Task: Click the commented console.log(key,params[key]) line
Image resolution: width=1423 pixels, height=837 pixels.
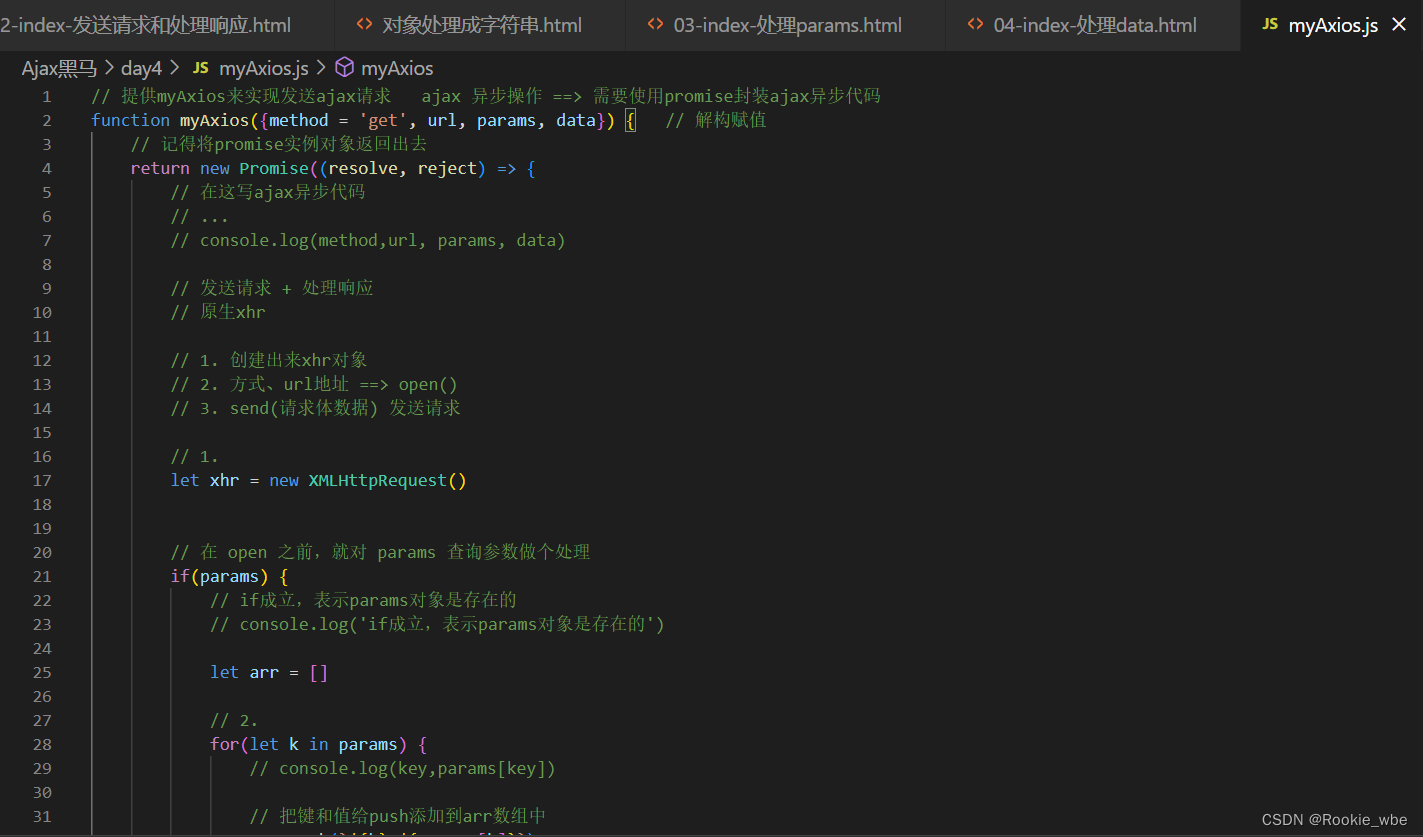Action: pyautogui.click(x=402, y=768)
